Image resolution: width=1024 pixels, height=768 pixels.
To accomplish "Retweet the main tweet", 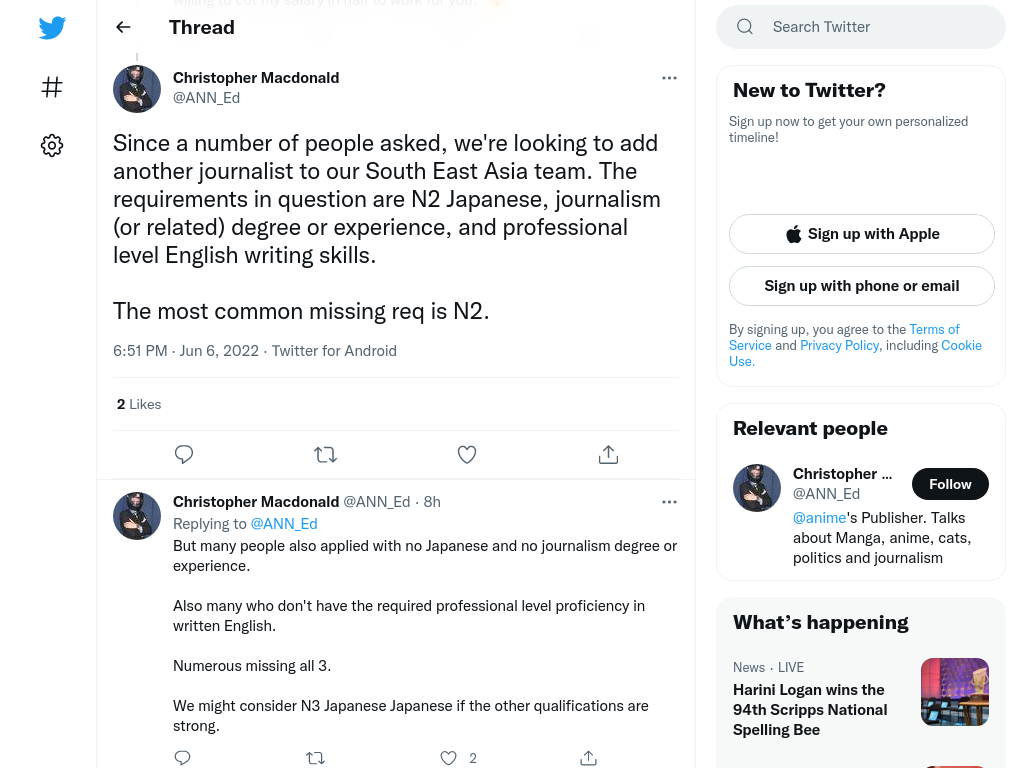I will (325, 455).
